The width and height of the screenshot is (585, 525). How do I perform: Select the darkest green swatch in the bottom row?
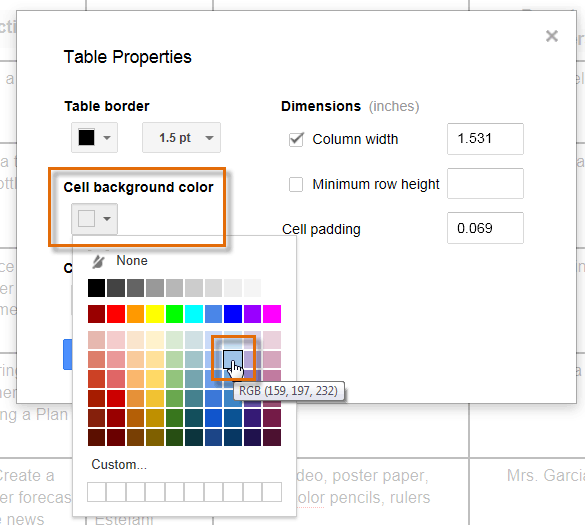(x=174, y=437)
